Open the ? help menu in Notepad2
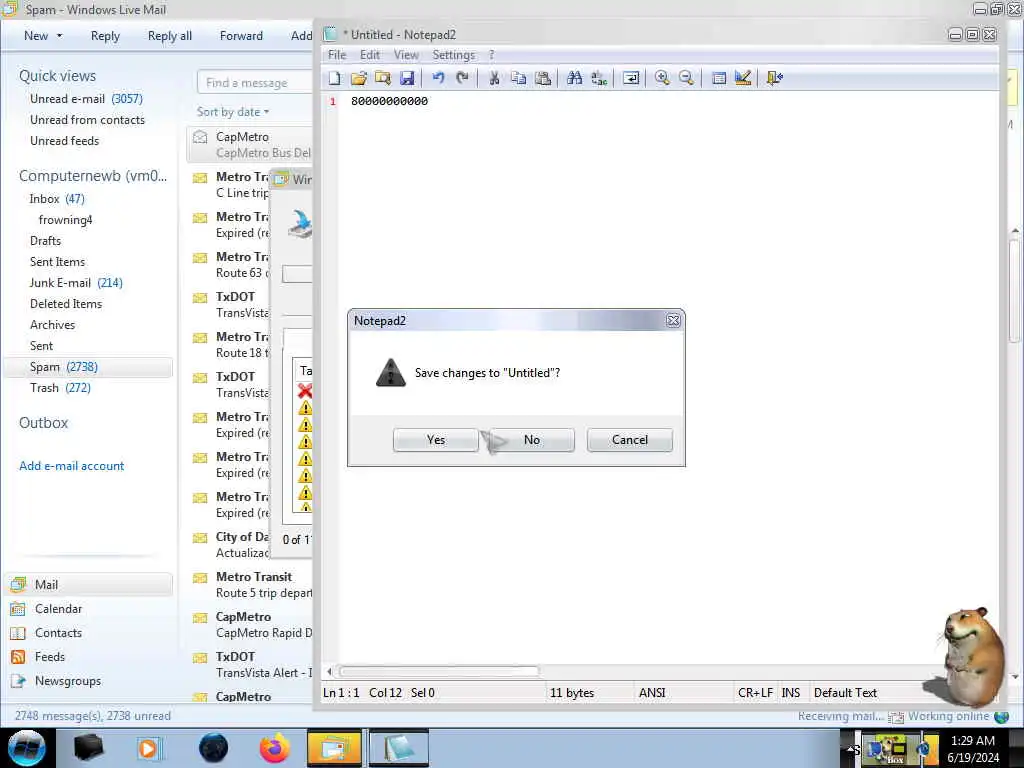Image resolution: width=1024 pixels, height=768 pixels. (492, 55)
